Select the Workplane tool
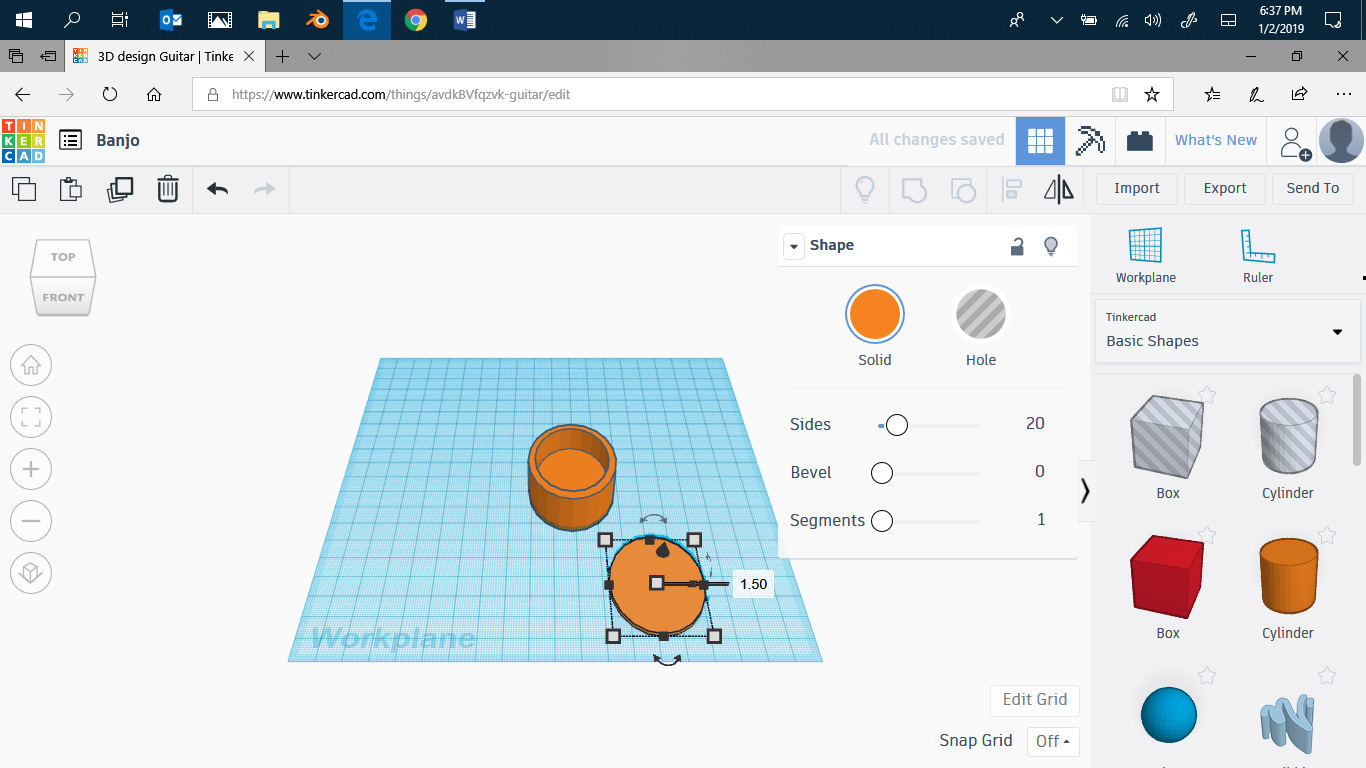The height and width of the screenshot is (768, 1366). click(x=1145, y=255)
